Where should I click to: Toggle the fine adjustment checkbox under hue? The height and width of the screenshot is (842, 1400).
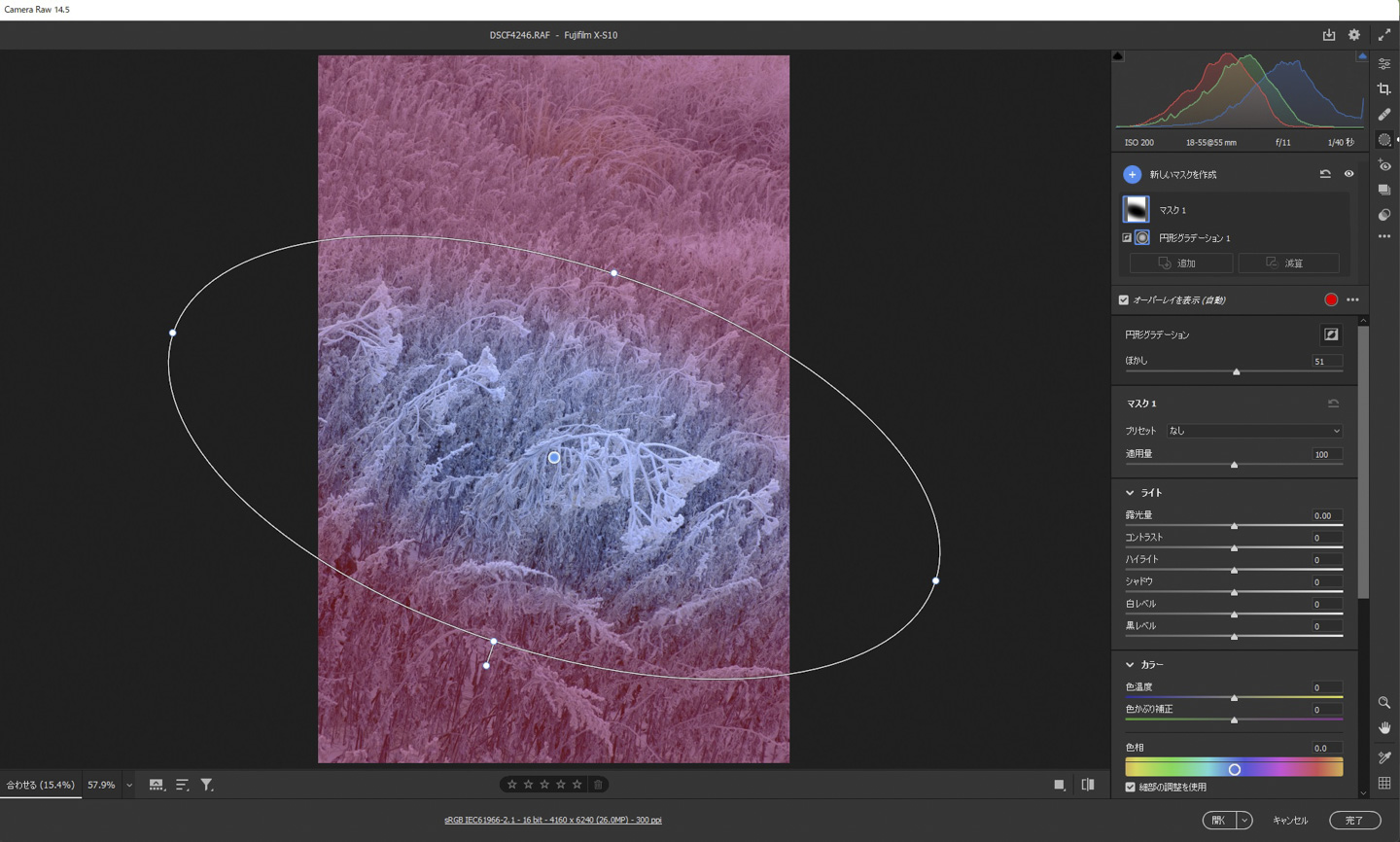point(1130,787)
